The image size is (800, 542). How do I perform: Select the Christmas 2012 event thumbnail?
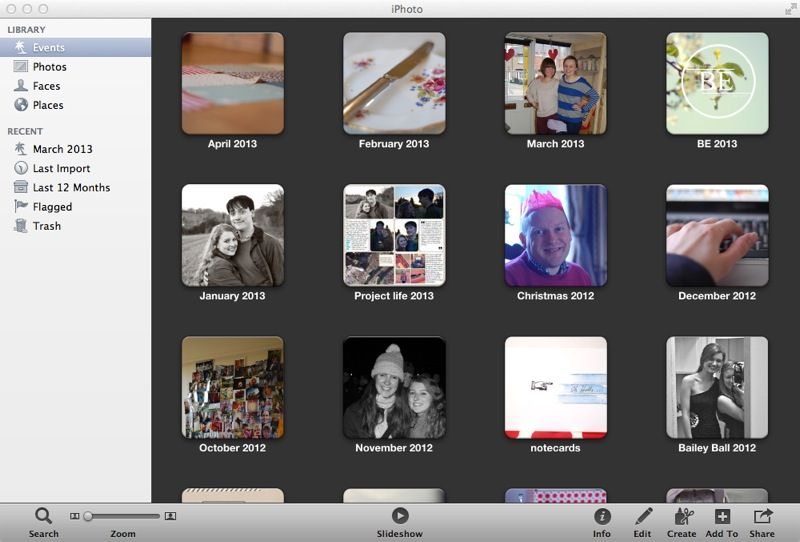(556, 235)
